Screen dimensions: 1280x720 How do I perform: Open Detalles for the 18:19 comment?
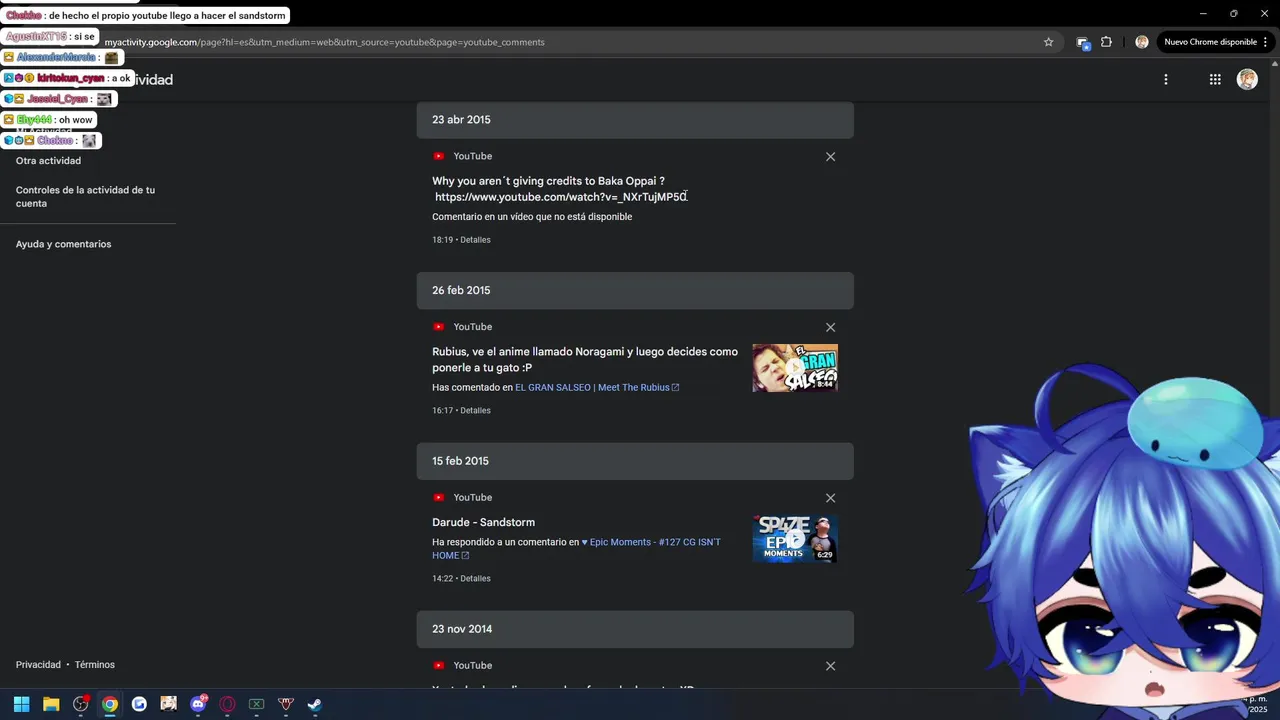click(x=475, y=240)
